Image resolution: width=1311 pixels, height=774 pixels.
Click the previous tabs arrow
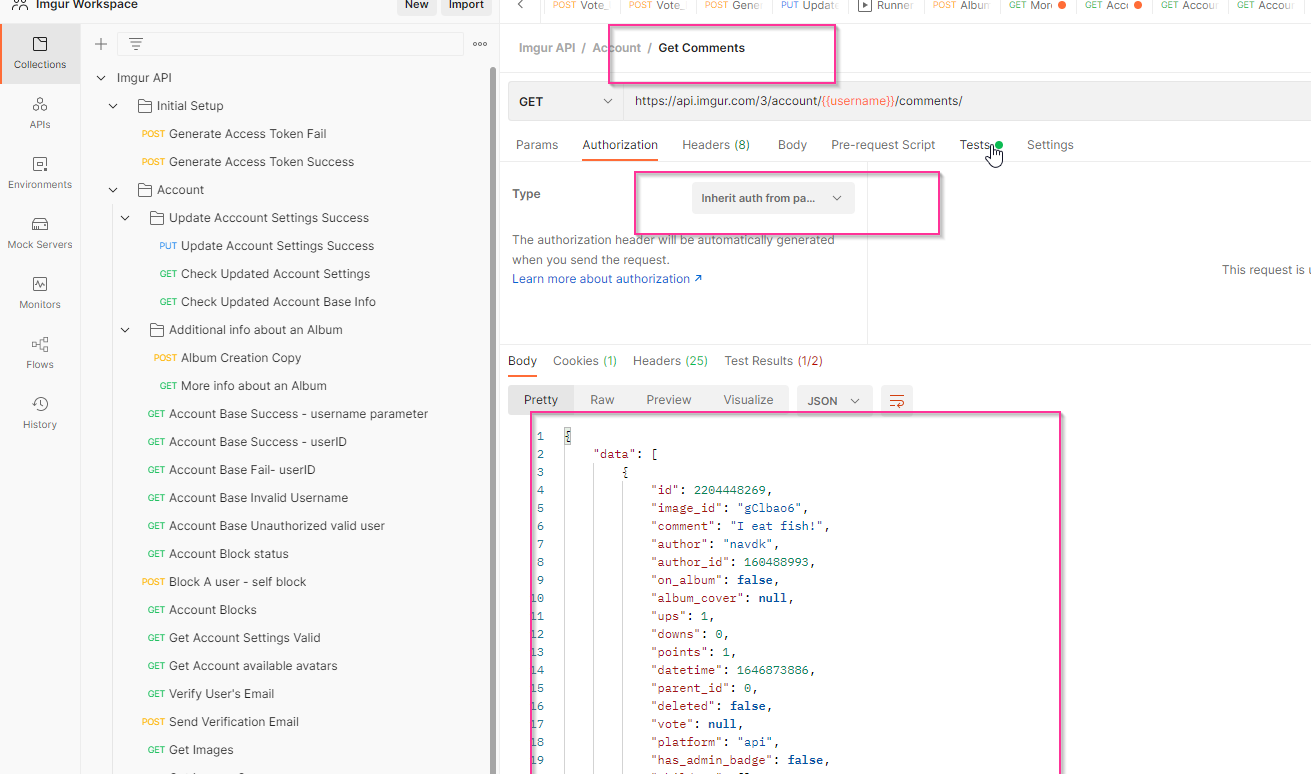tap(521, 5)
